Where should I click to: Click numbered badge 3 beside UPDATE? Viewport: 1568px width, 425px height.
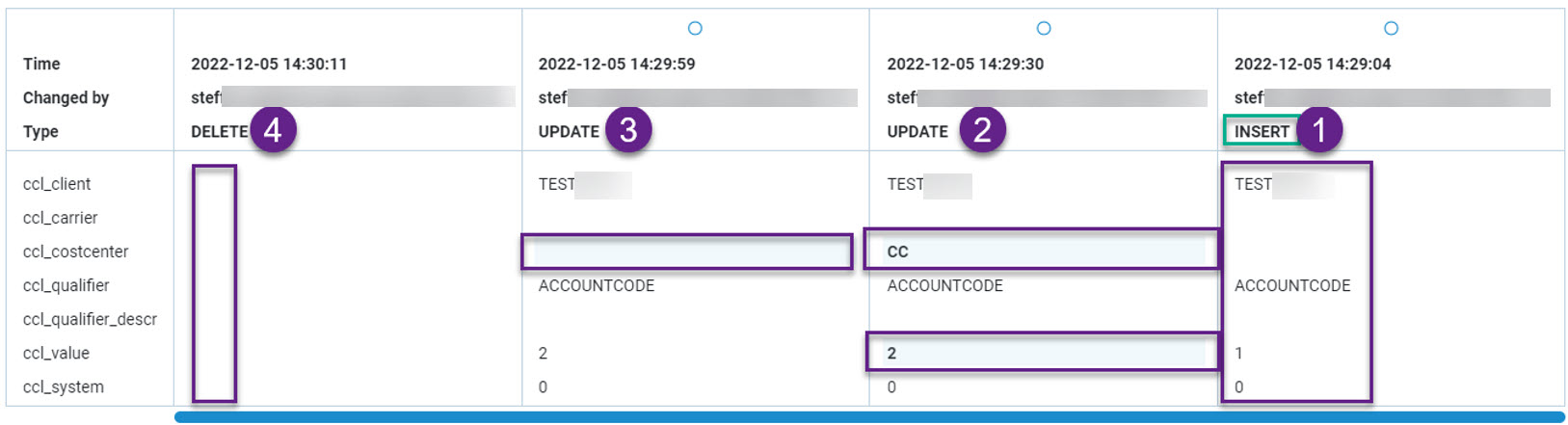(628, 130)
